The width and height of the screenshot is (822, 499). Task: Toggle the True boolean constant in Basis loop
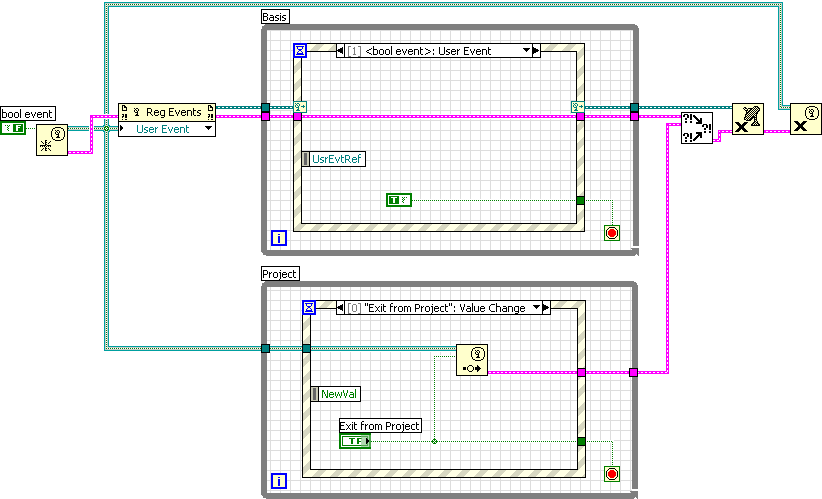tap(399, 200)
